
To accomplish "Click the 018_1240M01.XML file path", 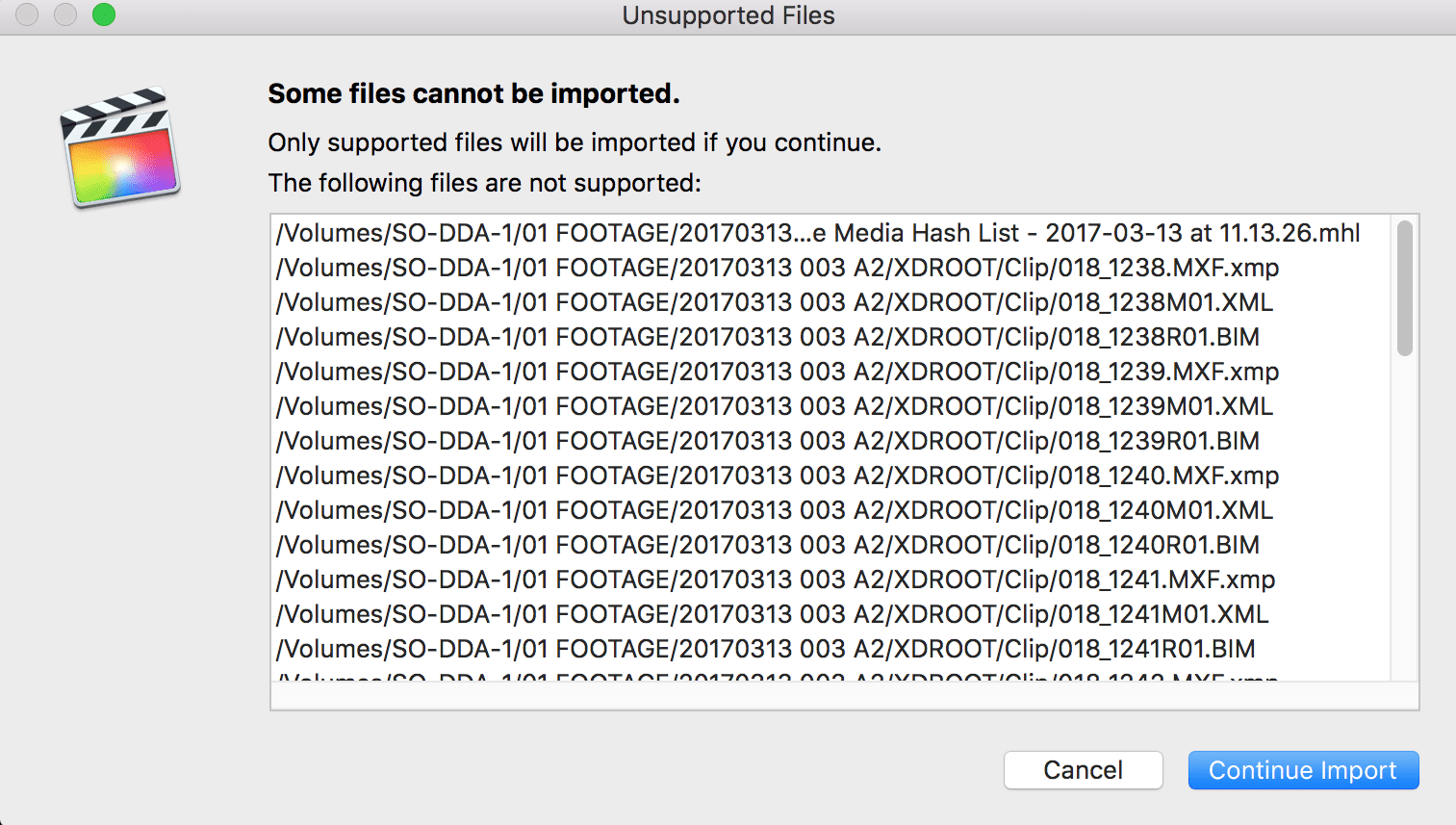I will pos(772,510).
